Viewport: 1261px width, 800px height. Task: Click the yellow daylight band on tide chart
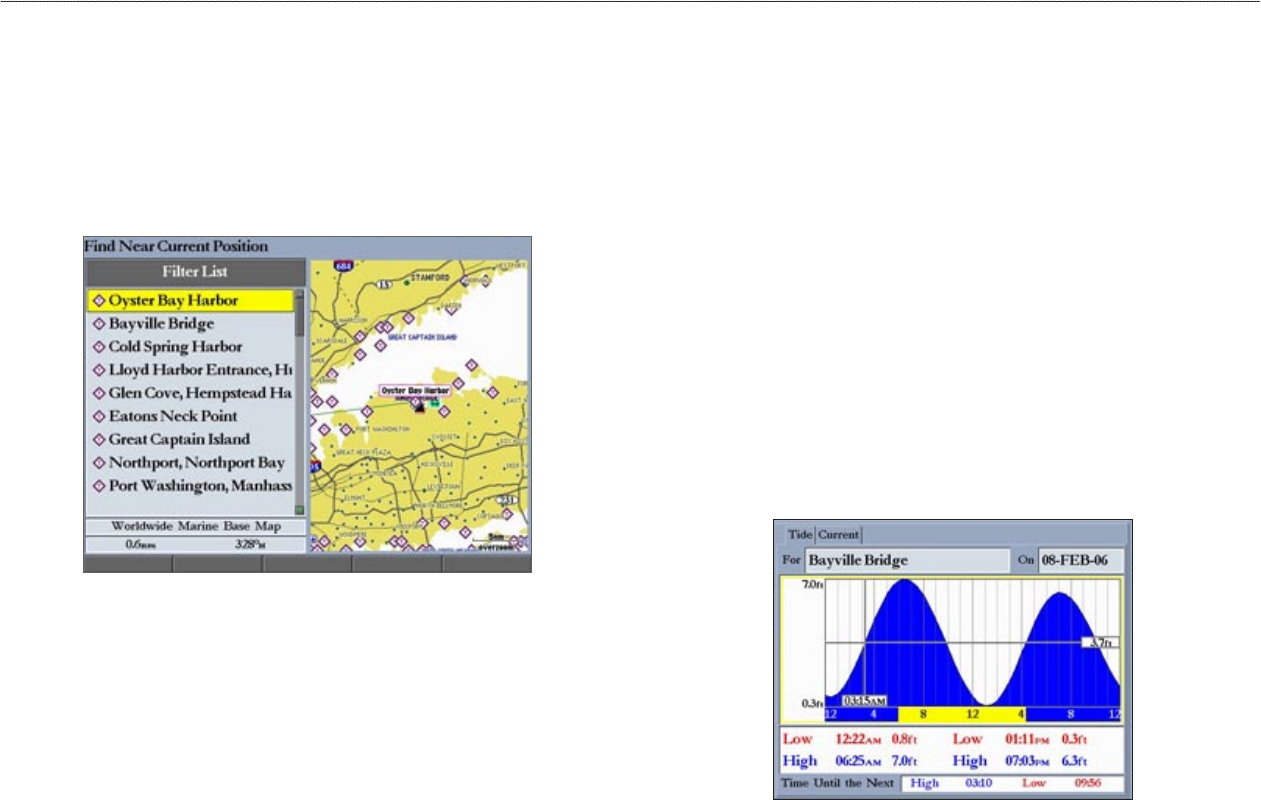point(961,714)
